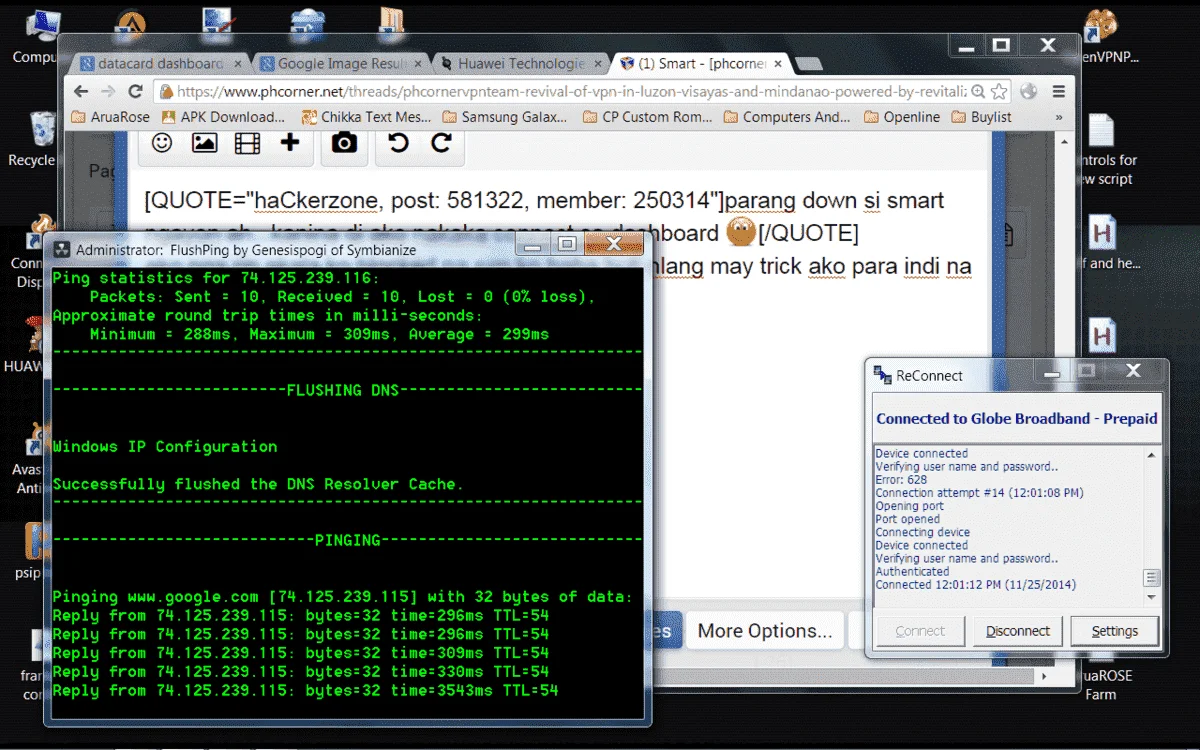Open the Chikka Text Mes bookmark
This screenshot has width=1200, height=750.
click(366, 117)
